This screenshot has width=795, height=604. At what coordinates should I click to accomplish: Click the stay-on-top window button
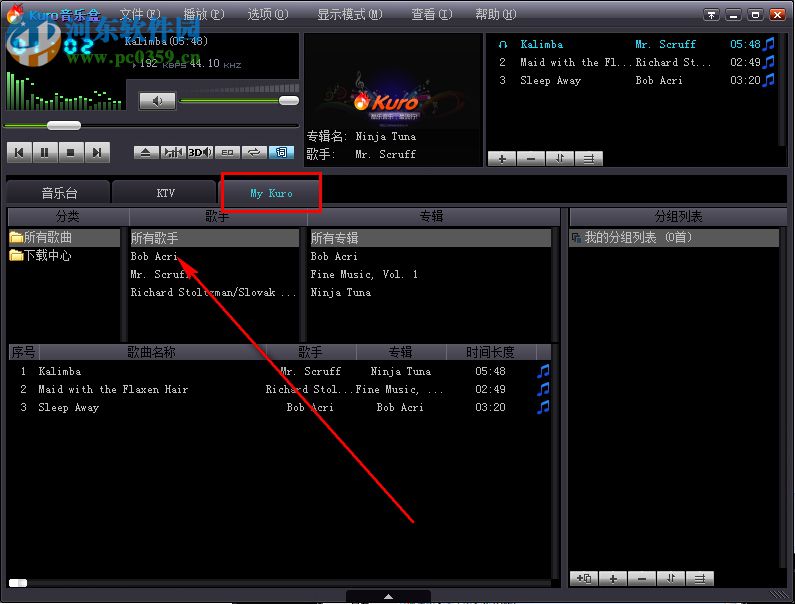(x=711, y=15)
